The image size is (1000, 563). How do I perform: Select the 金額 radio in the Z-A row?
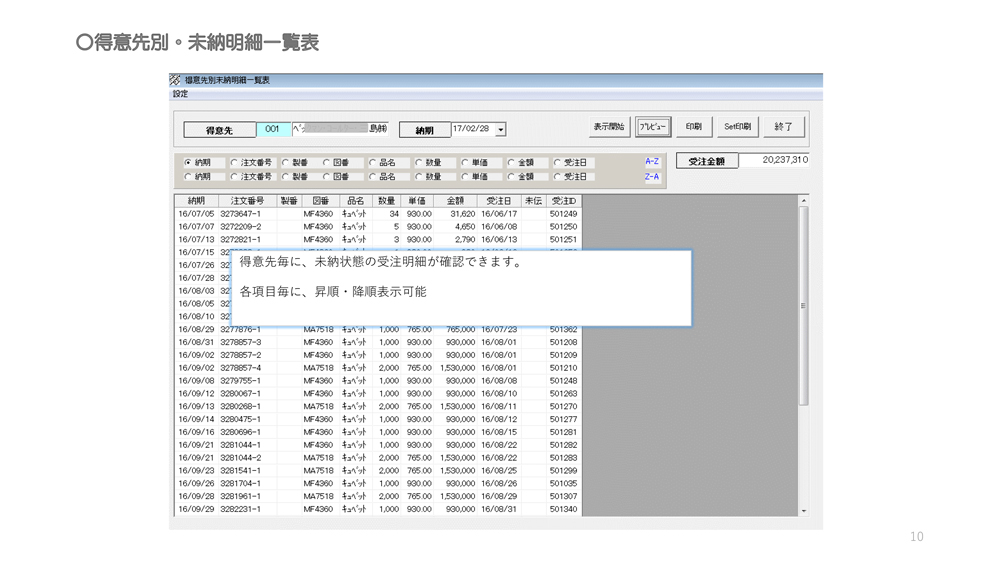tap(511, 177)
